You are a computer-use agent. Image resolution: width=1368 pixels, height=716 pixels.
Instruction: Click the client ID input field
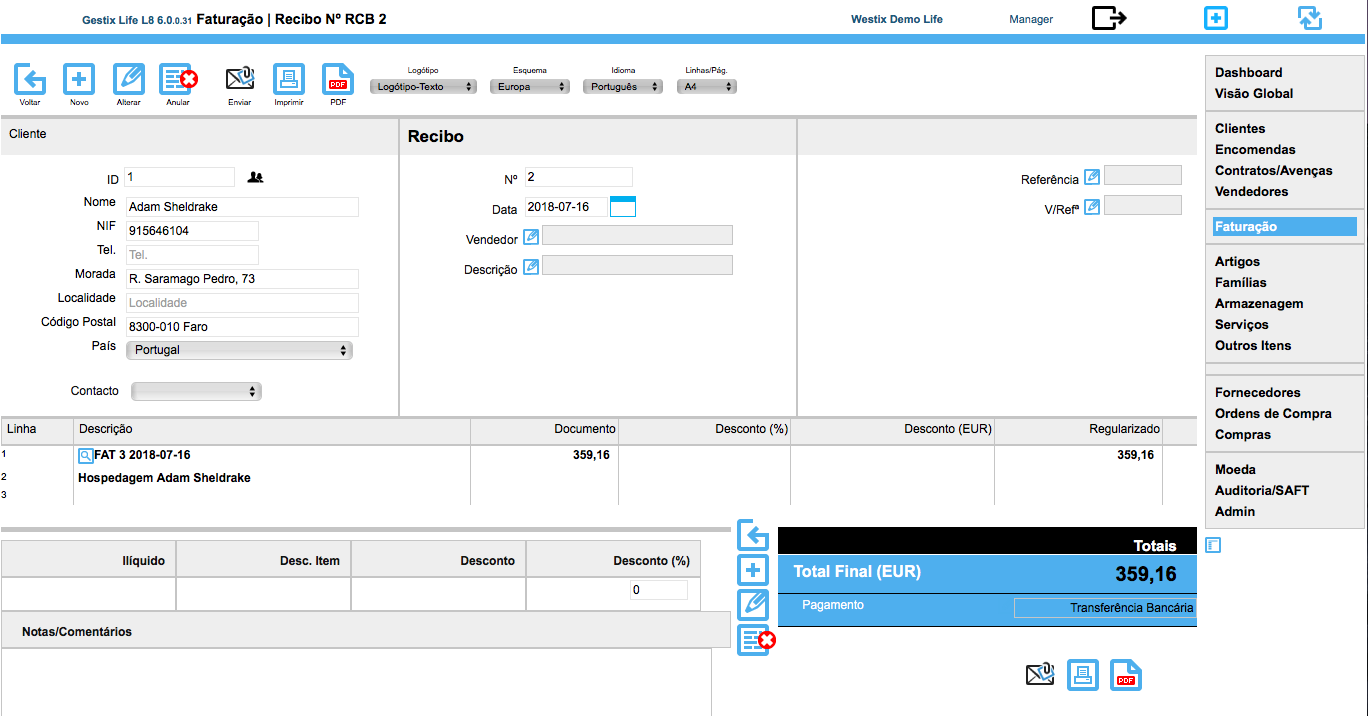[x=180, y=177]
